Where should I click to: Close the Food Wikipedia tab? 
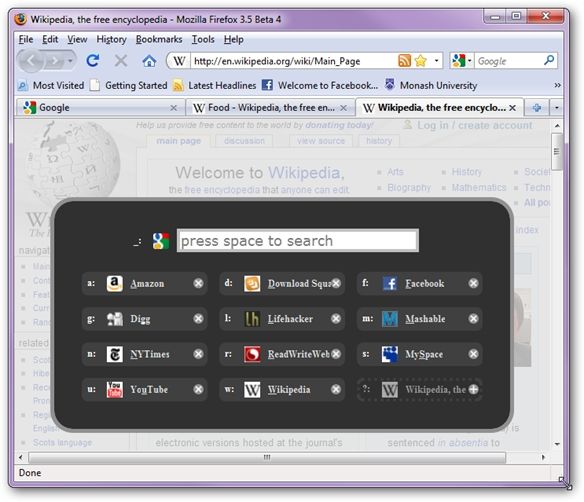[x=343, y=108]
